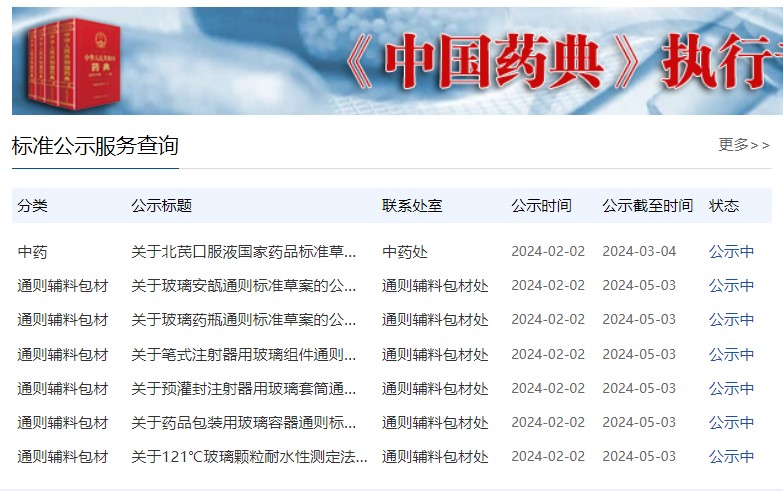Select the 标准公示服务查询 tab heading

(x=95, y=146)
